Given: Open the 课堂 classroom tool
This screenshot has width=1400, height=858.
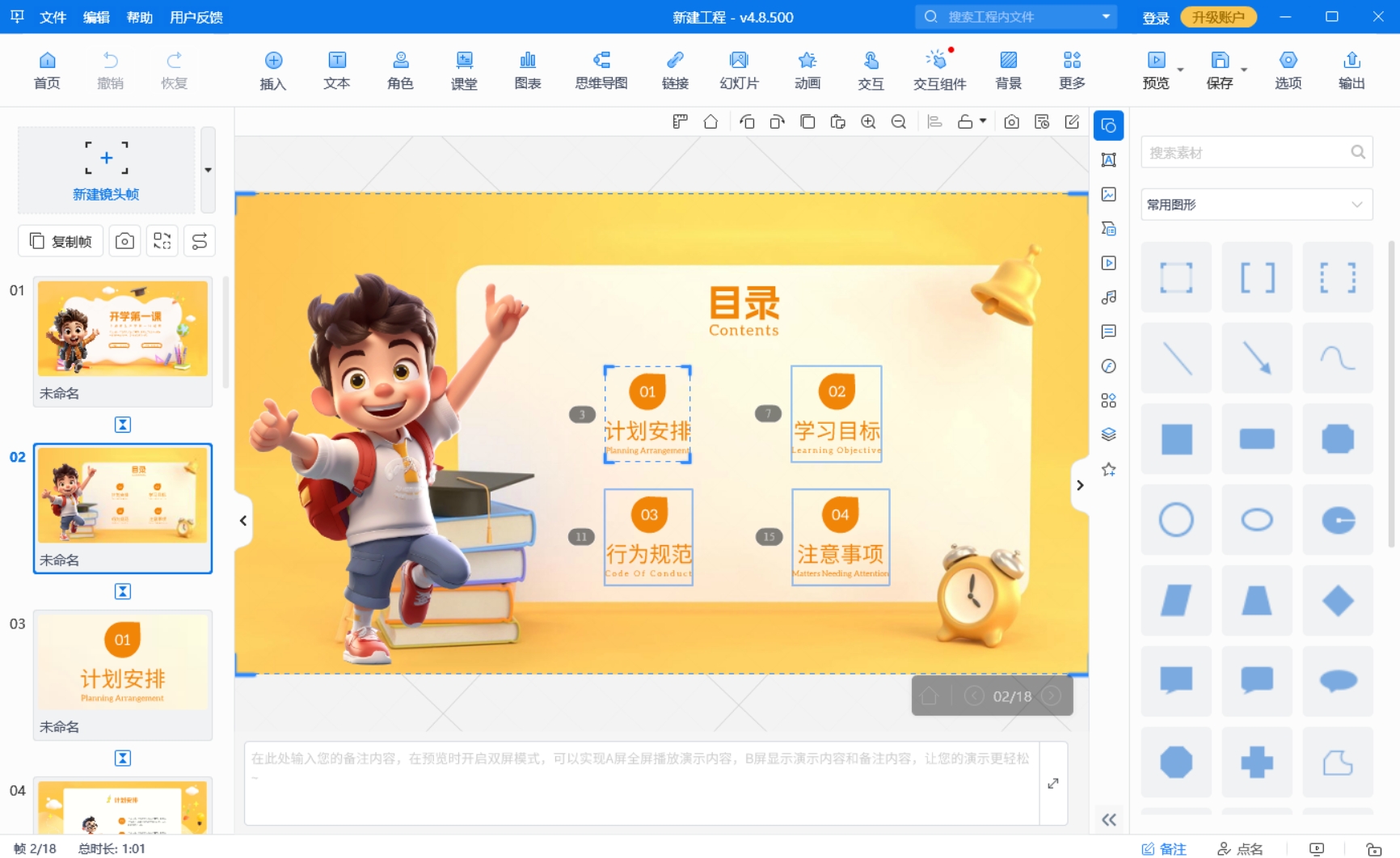Looking at the screenshot, I should [464, 70].
